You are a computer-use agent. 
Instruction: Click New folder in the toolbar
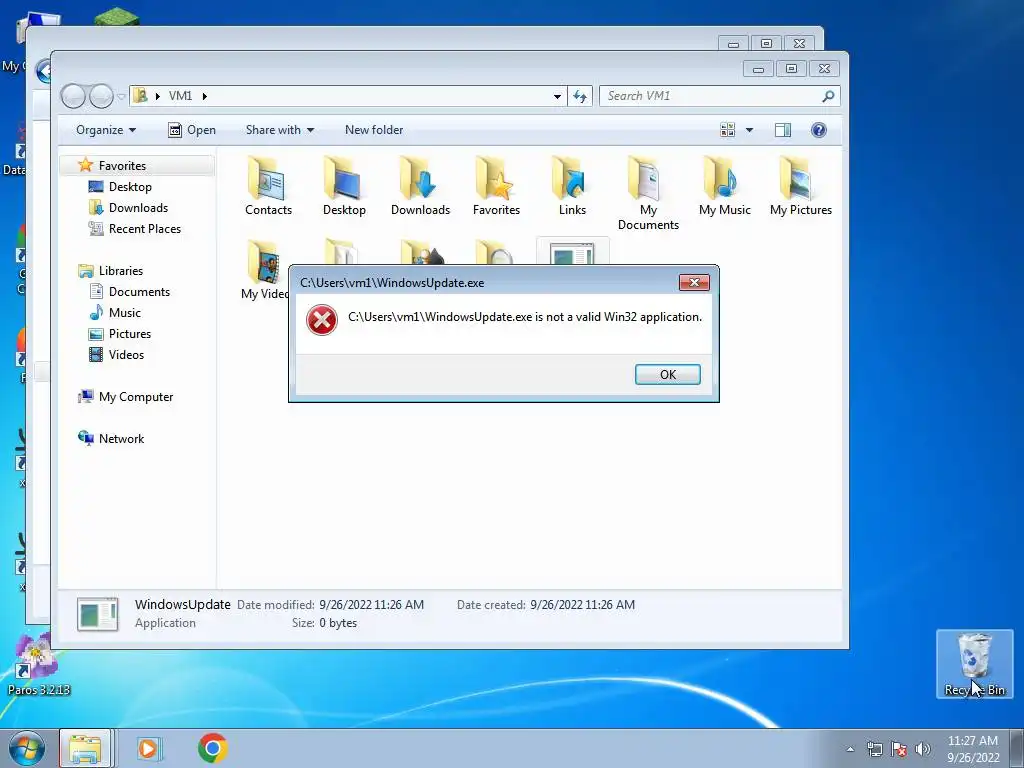[x=374, y=130]
